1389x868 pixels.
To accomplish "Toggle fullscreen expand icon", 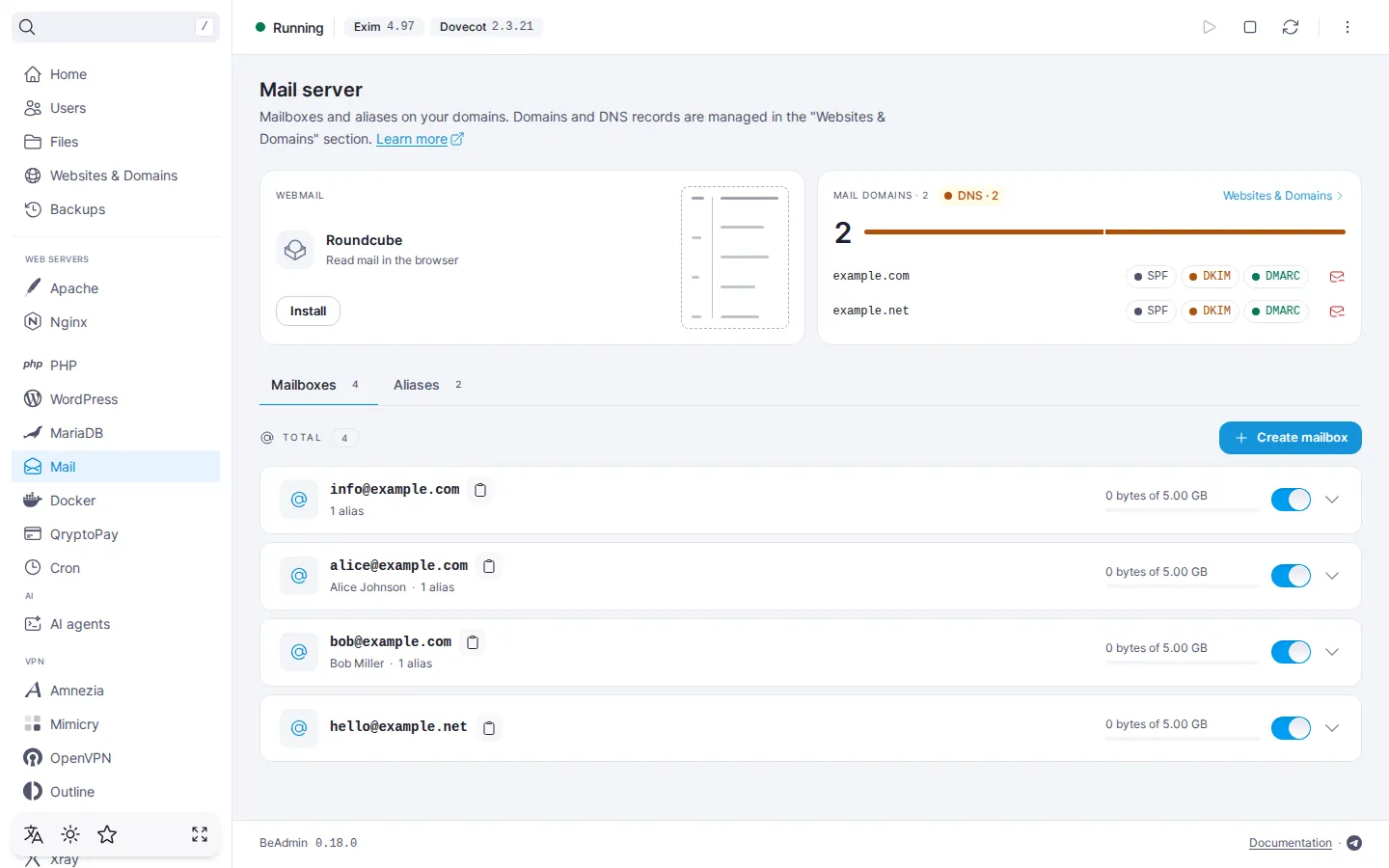I will (x=200, y=834).
